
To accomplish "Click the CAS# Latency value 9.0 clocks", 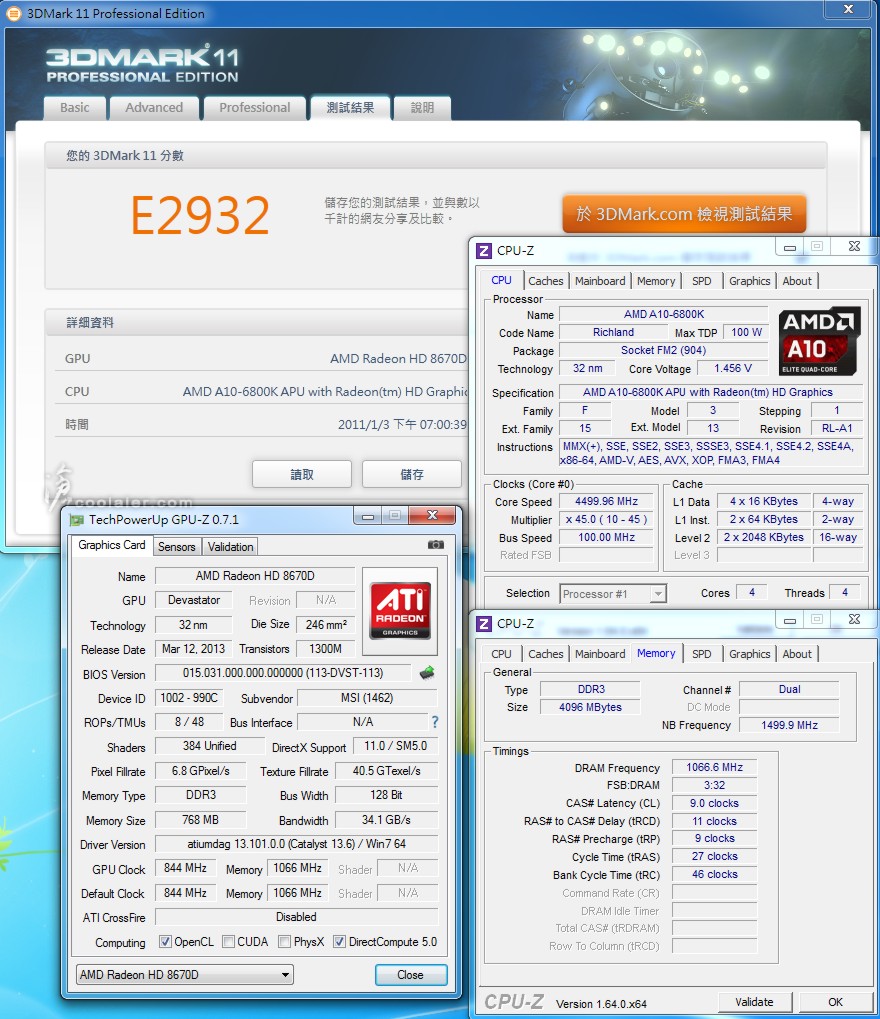I will [x=714, y=803].
